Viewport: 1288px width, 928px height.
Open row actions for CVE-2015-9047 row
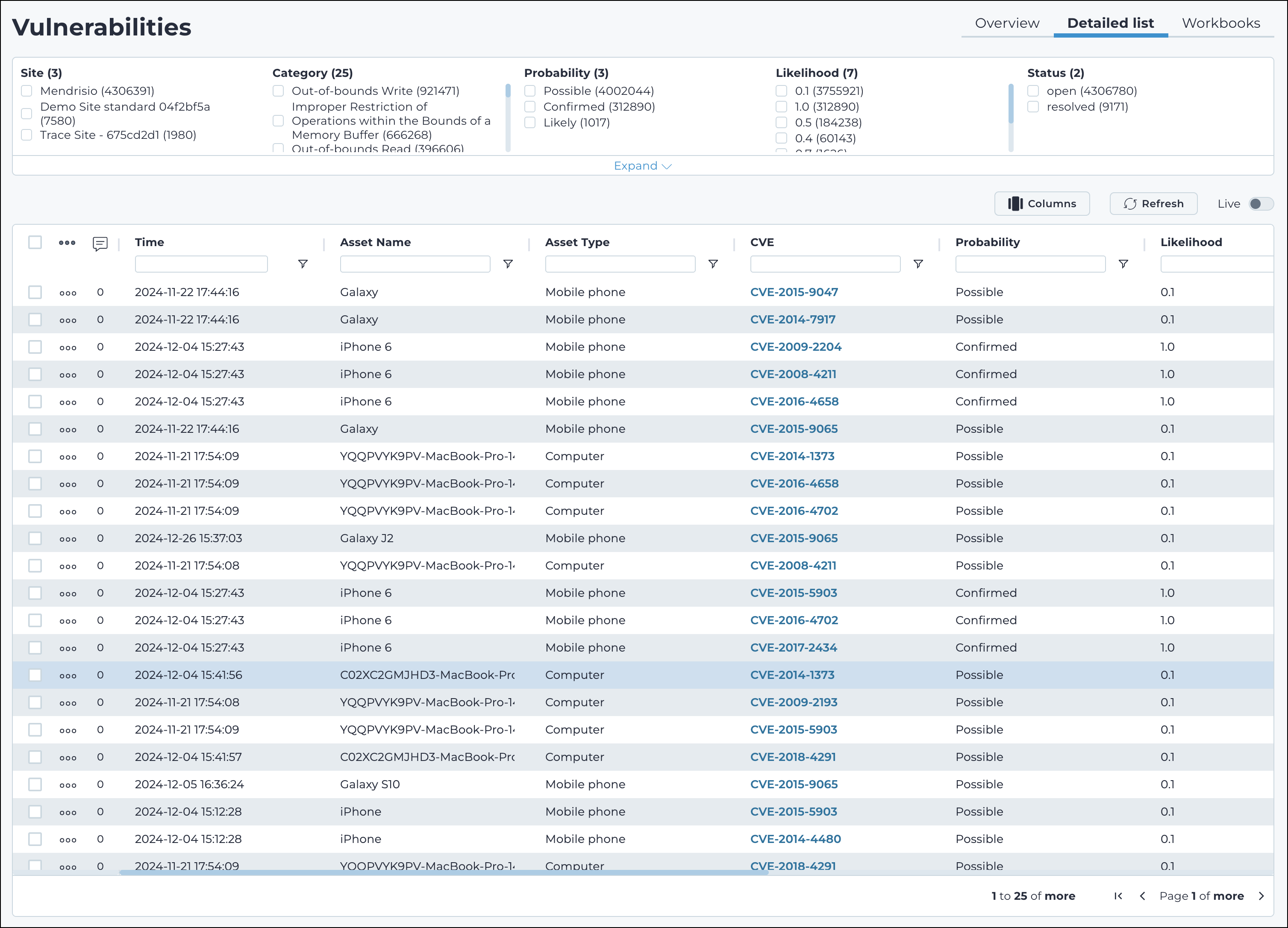[x=68, y=293]
